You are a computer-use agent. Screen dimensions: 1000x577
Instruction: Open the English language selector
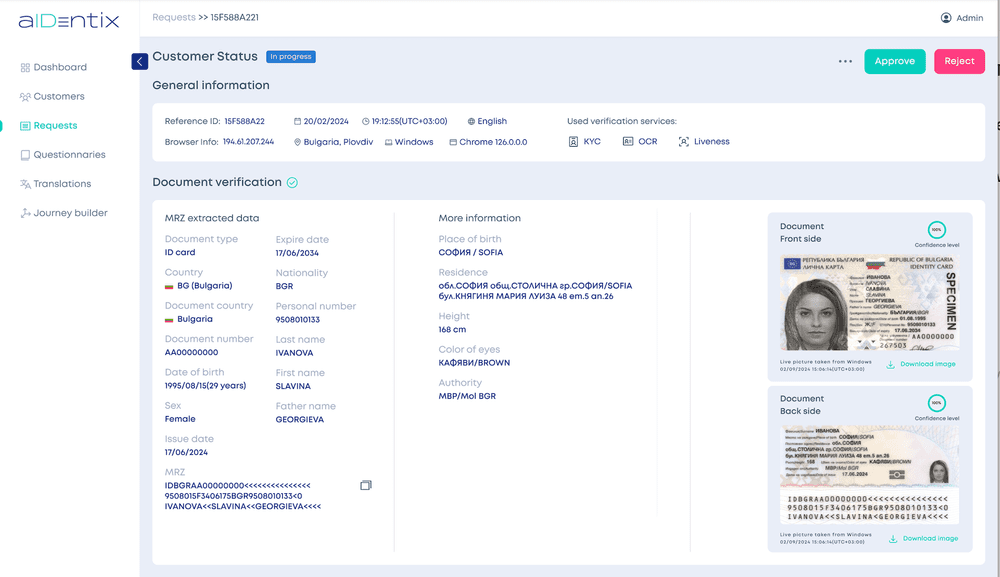pyautogui.click(x=487, y=121)
